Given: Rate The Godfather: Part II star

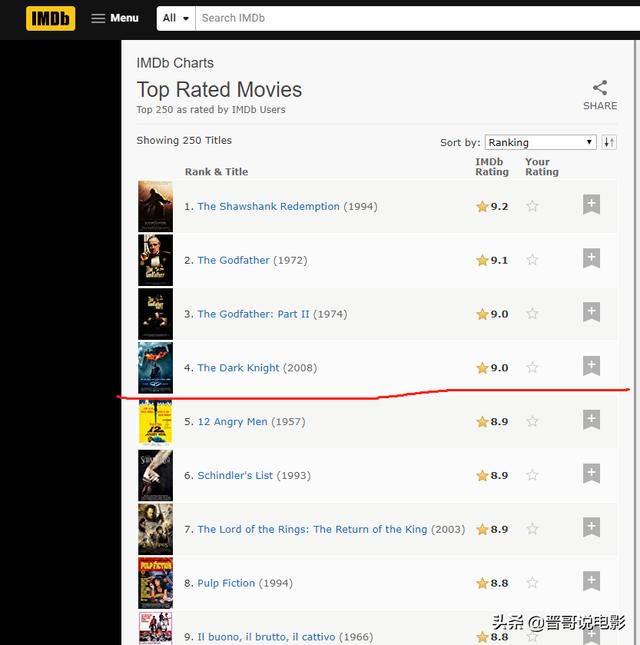Looking at the screenshot, I should click(x=532, y=313).
